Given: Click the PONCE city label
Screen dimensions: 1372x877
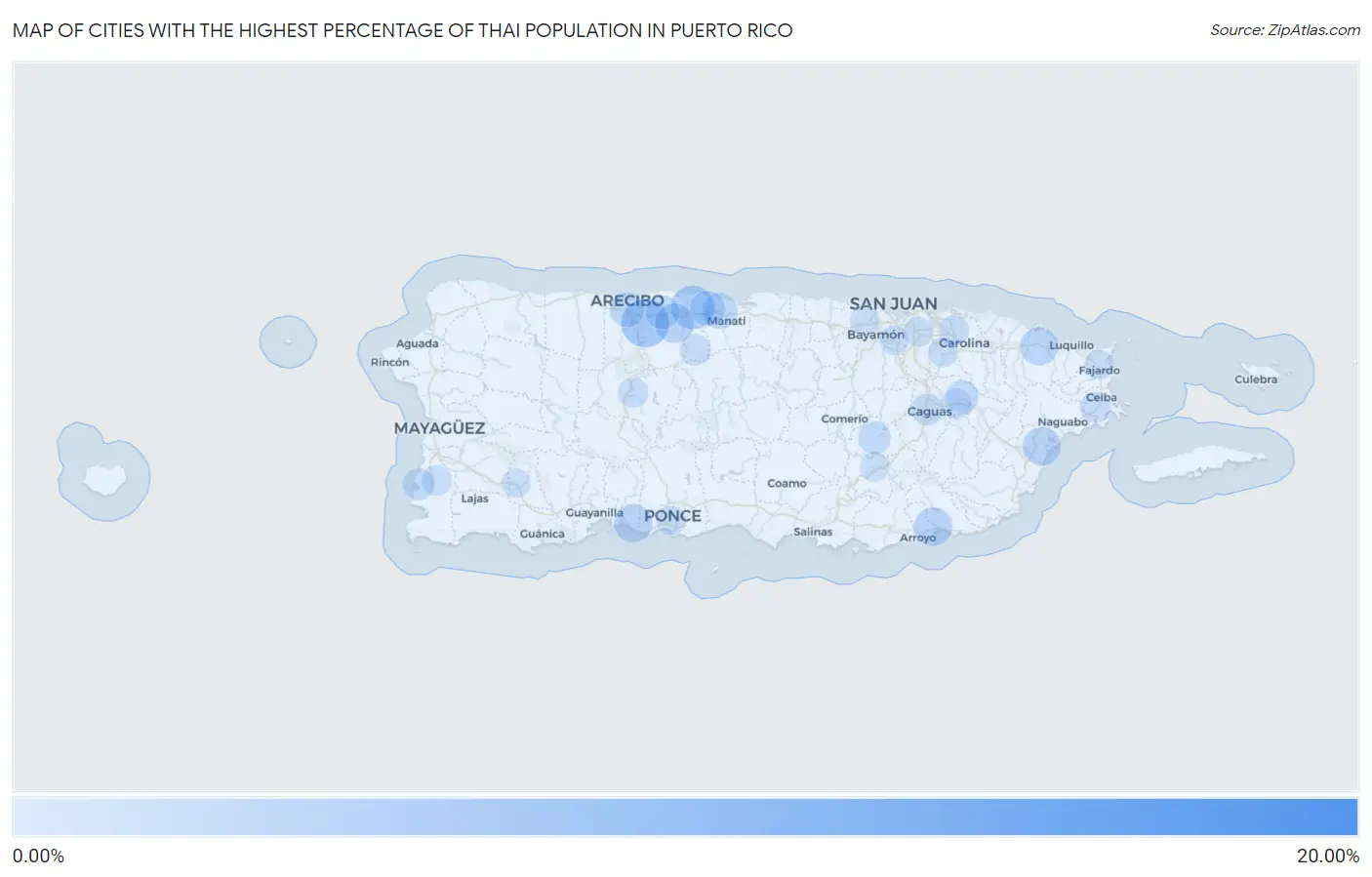Looking at the screenshot, I should coord(672,515).
